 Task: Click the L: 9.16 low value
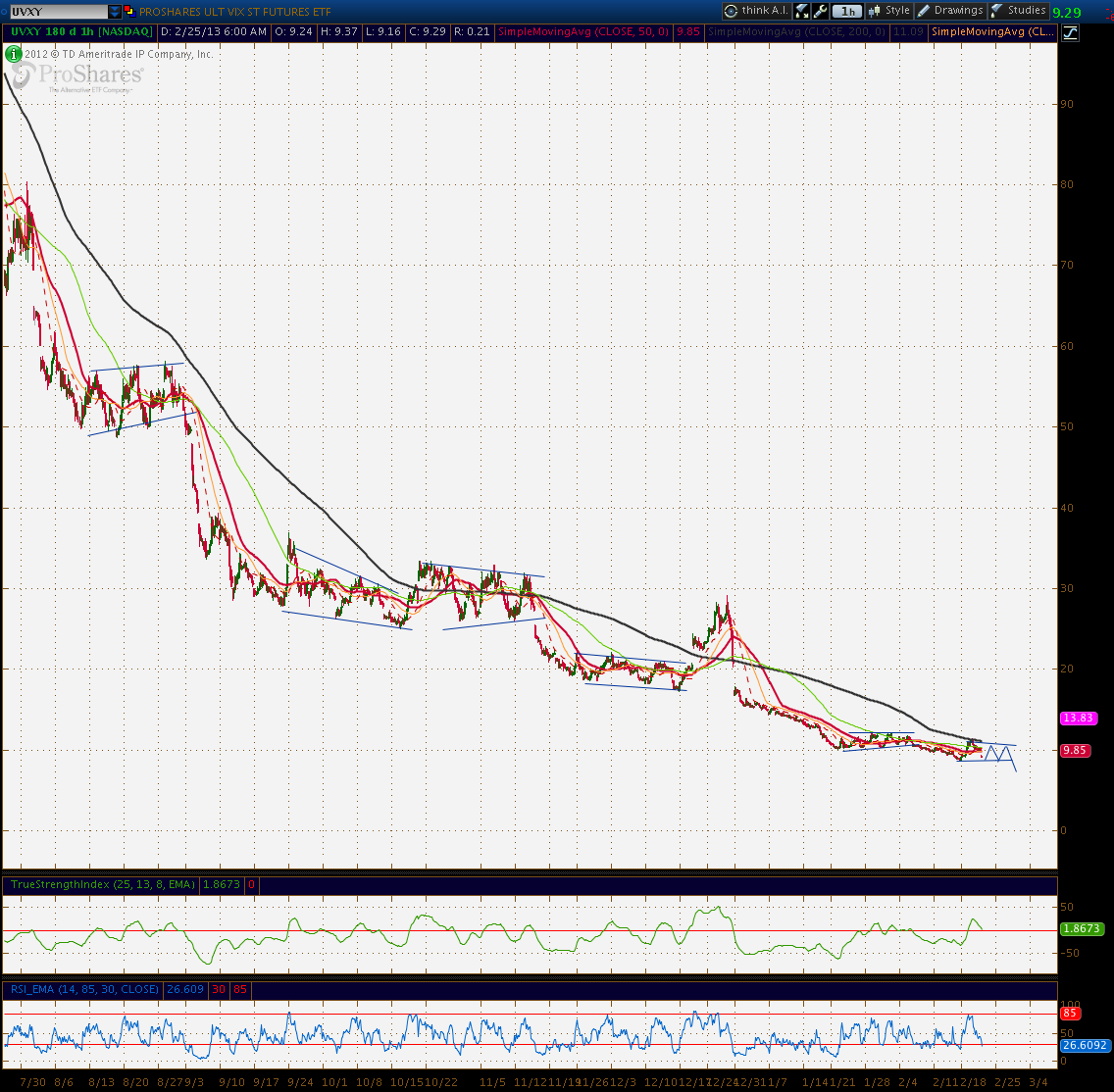[x=382, y=32]
